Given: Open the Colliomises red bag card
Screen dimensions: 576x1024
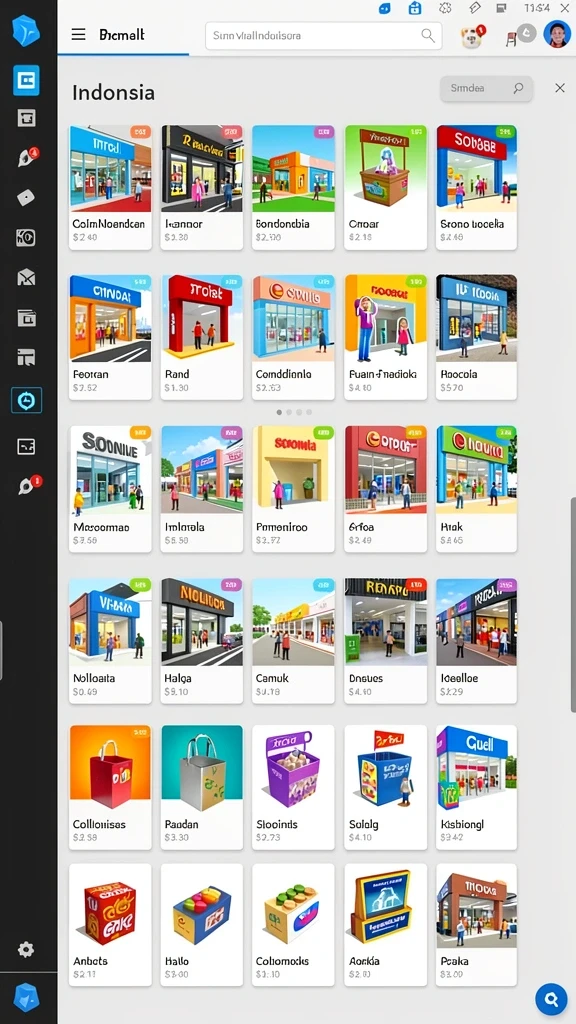Looking at the screenshot, I should click(110, 787).
